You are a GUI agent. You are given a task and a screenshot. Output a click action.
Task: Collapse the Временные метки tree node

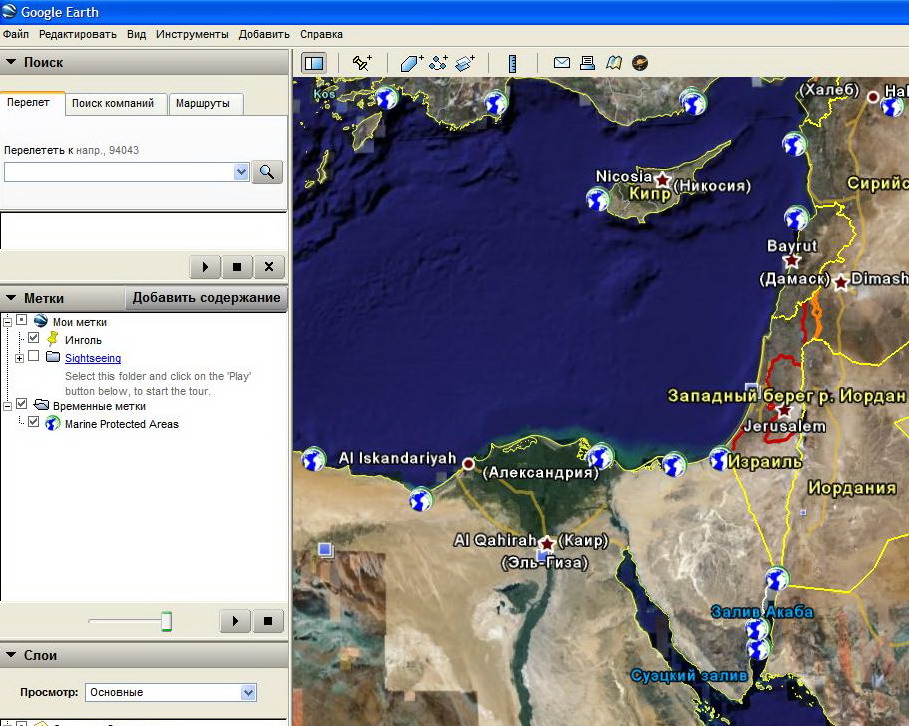click(8, 406)
